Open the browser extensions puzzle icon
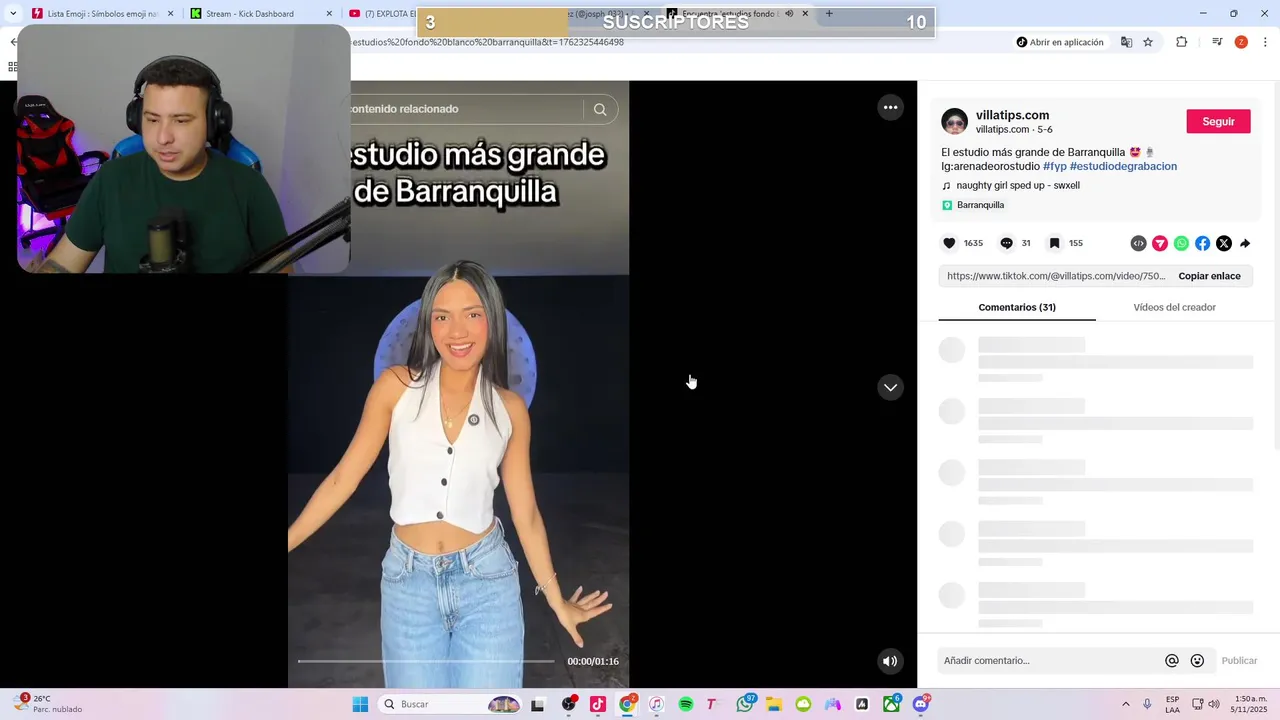 click(1182, 42)
